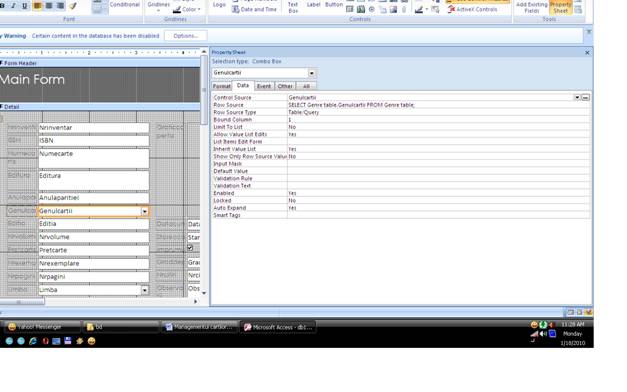The height and width of the screenshot is (392, 627).
Task: Open Yahoo! Messenger from taskbar
Action: (42, 327)
